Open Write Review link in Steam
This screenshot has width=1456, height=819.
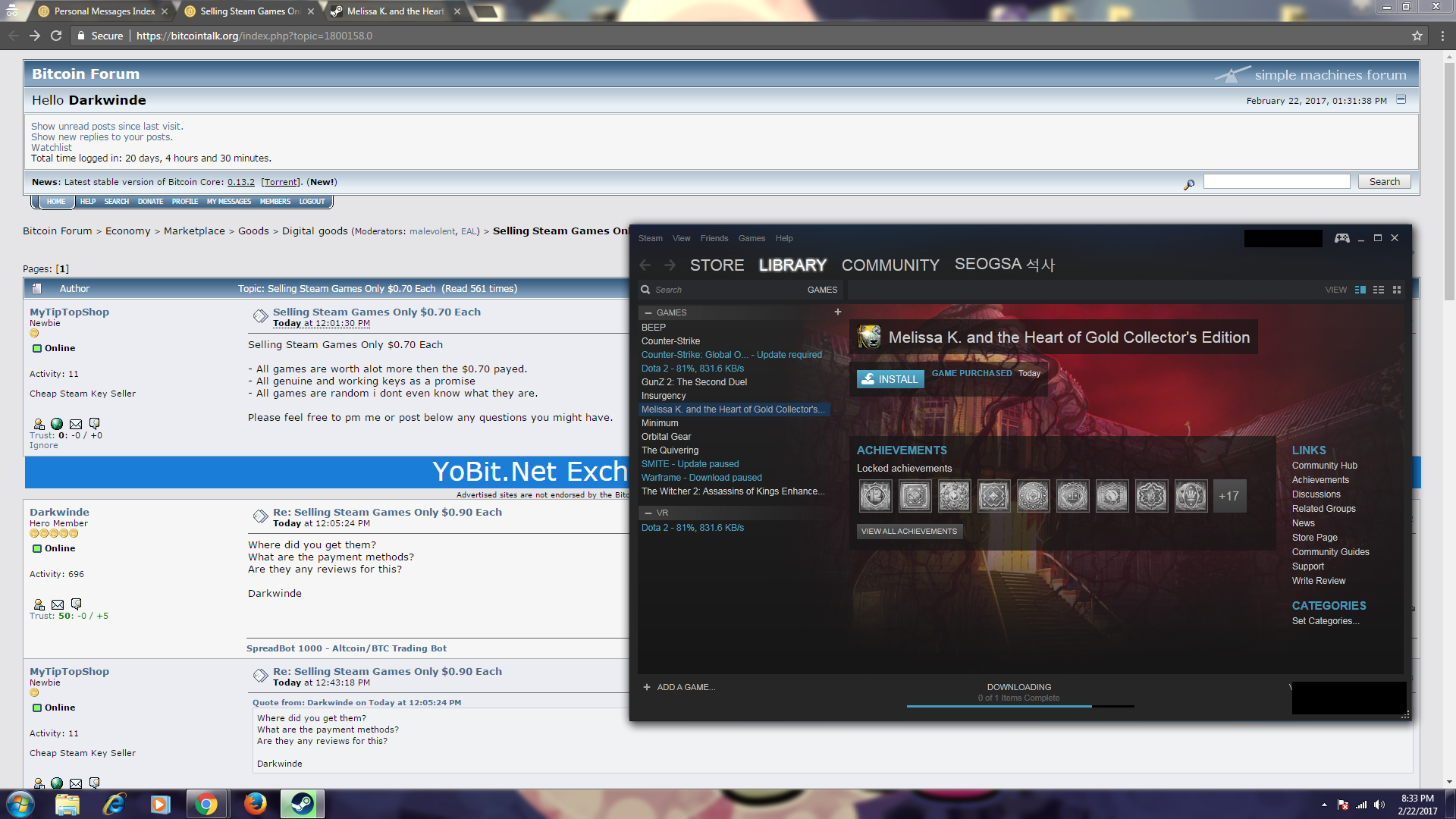pyautogui.click(x=1319, y=581)
